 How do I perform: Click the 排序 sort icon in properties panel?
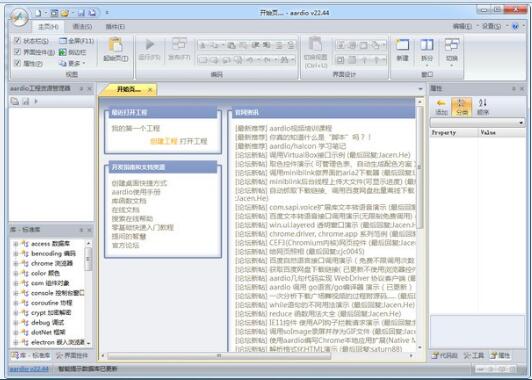[483, 103]
